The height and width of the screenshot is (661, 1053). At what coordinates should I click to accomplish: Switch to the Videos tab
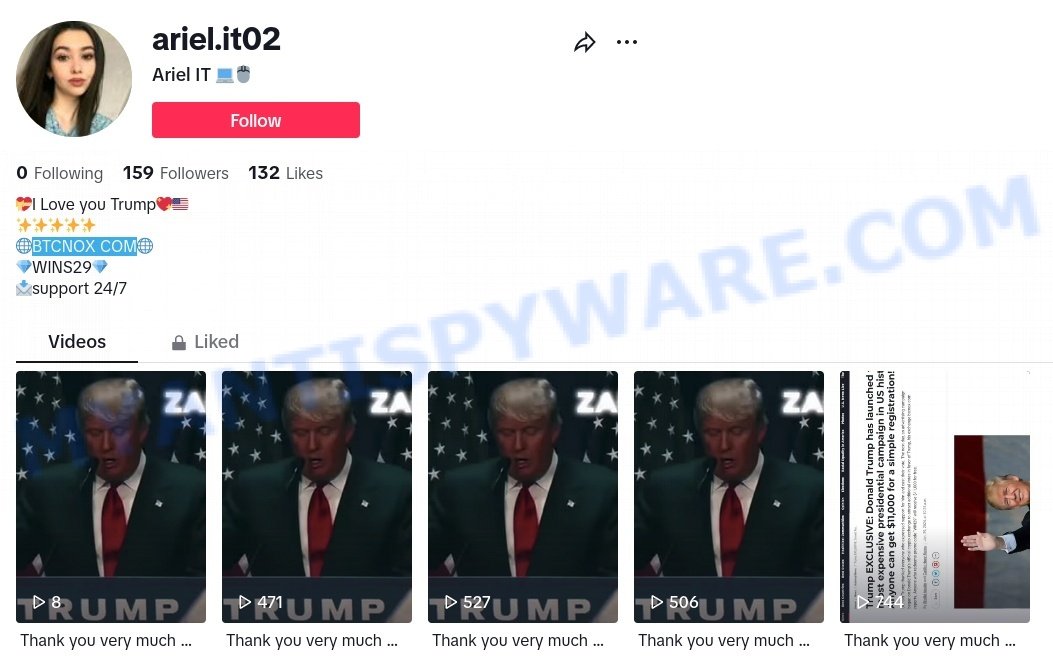(77, 342)
